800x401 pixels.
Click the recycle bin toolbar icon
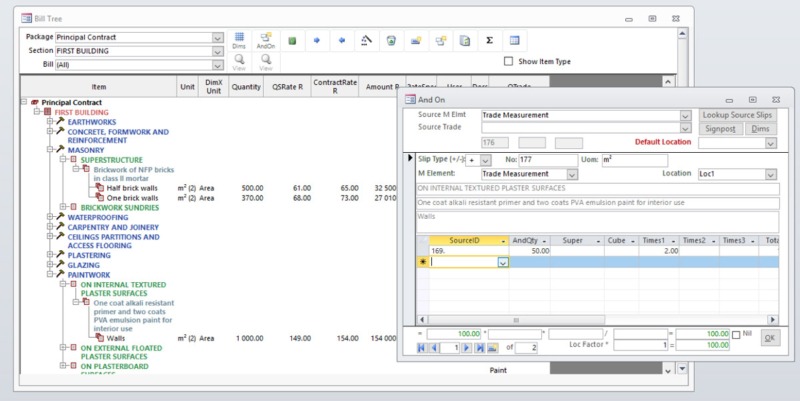[x=391, y=40]
